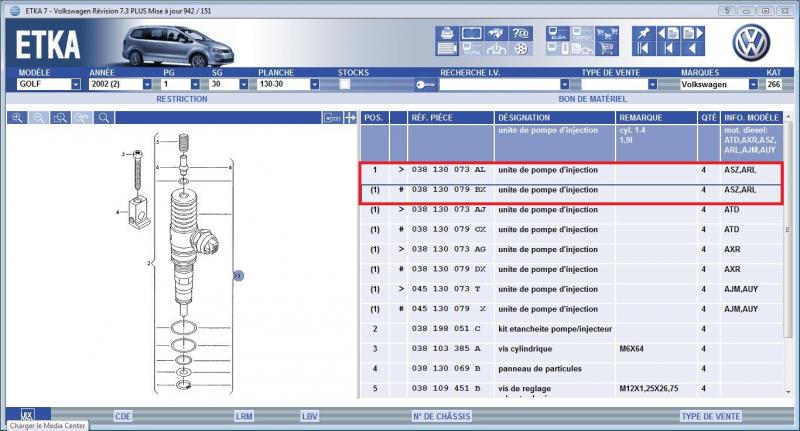
Task: Click bottom TYPE DE VENTE button
Action: [711, 416]
